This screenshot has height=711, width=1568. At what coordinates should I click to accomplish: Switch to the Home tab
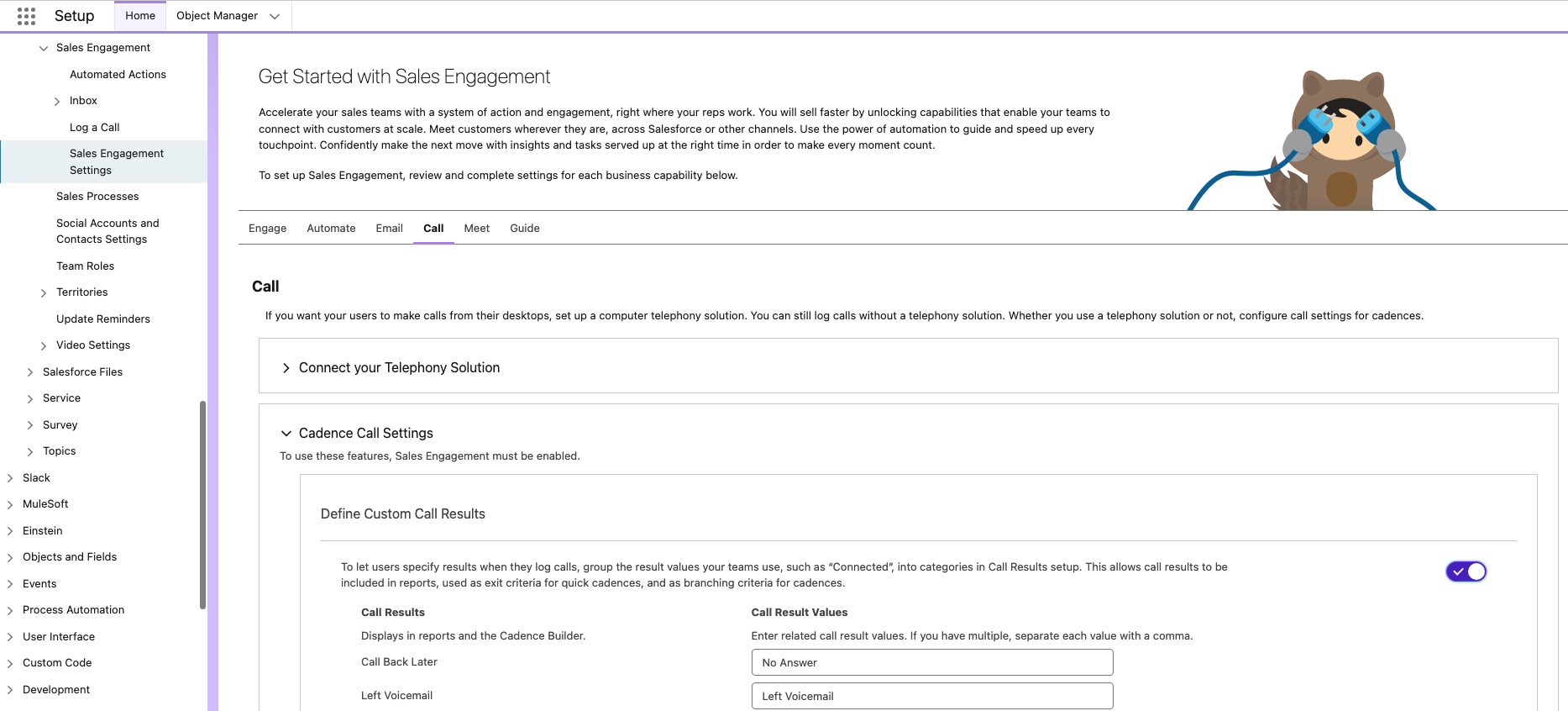[x=140, y=16]
